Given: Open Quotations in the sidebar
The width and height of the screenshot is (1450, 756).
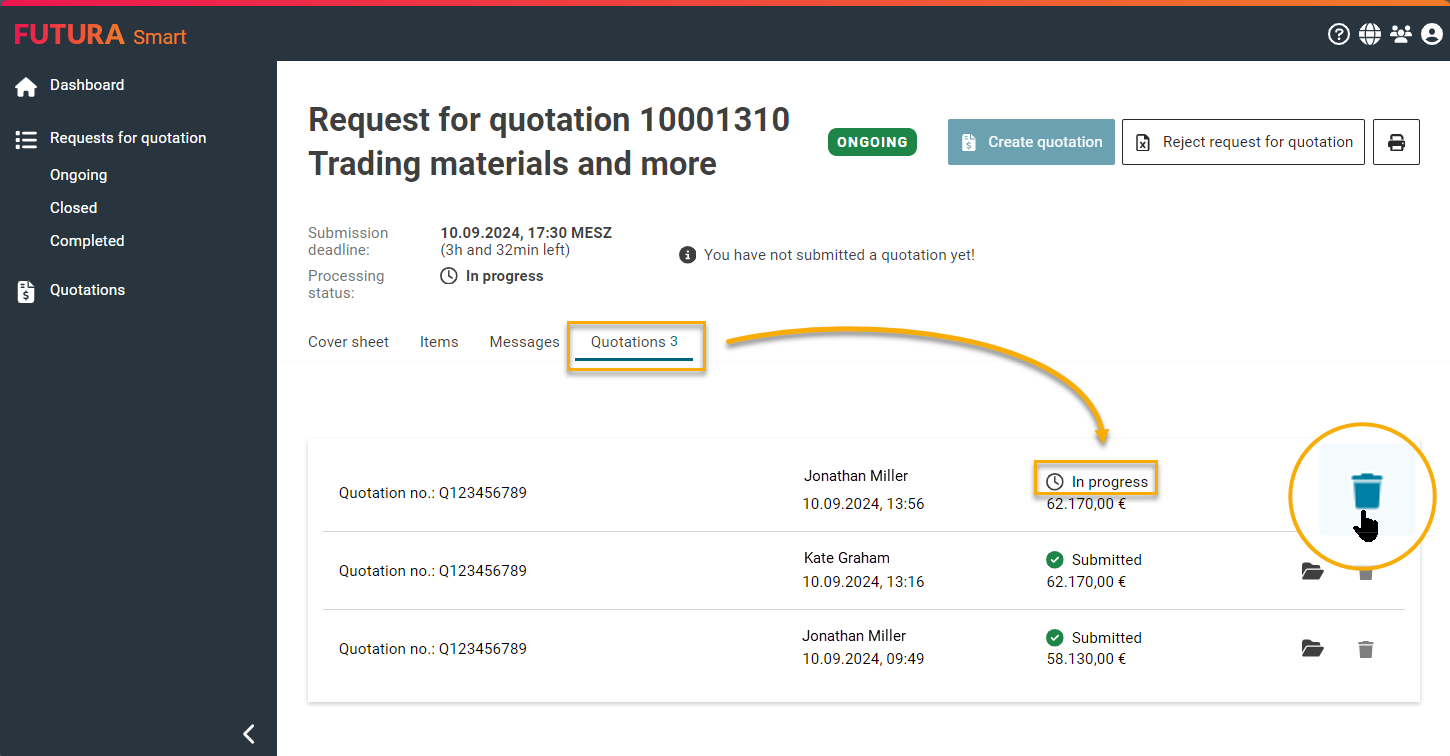Looking at the screenshot, I should pyautogui.click(x=87, y=290).
